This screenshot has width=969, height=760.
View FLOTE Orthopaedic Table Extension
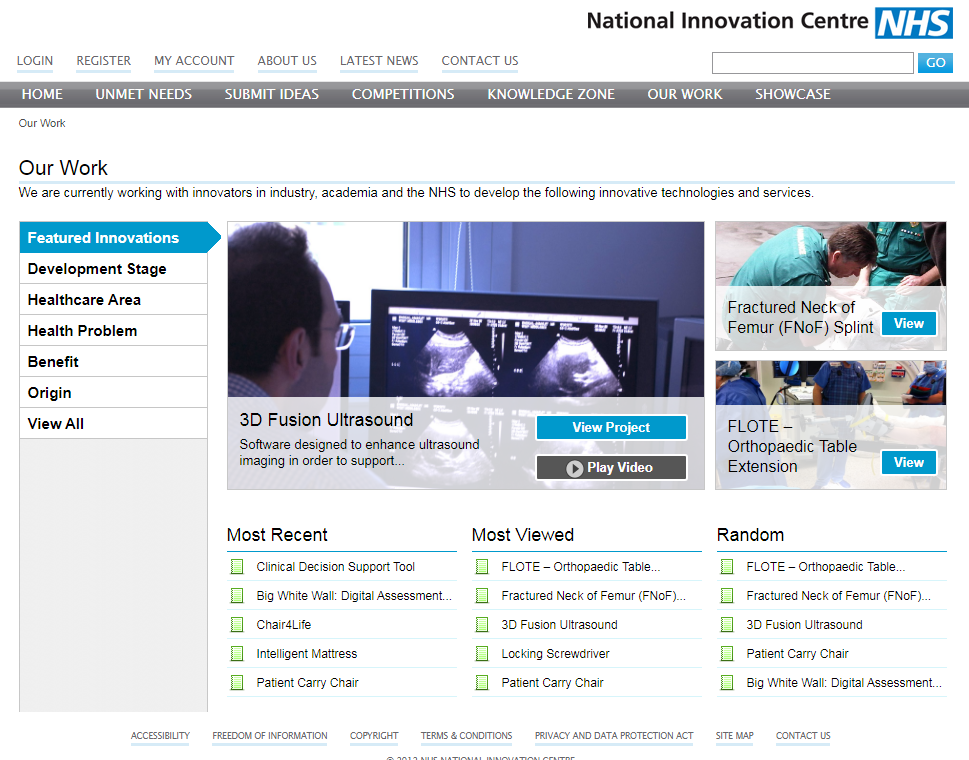click(x=908, y=462)
